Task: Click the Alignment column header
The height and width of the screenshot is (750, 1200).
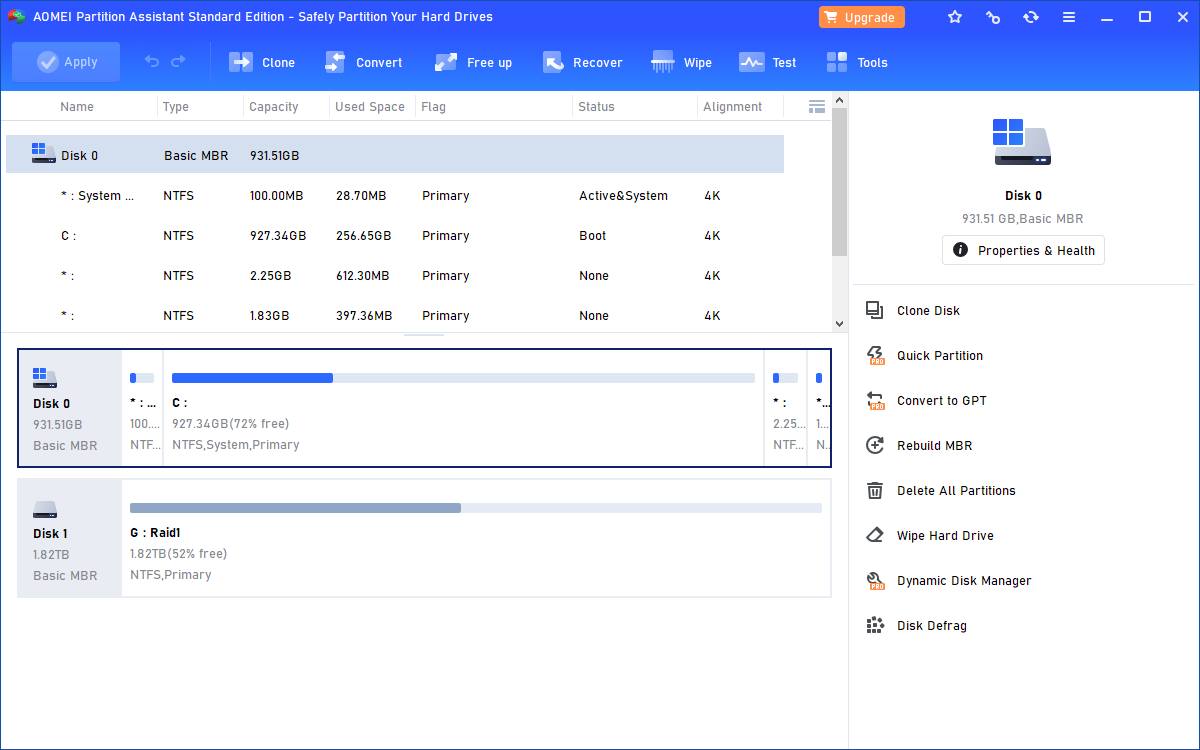Action: tap(732, 106)
